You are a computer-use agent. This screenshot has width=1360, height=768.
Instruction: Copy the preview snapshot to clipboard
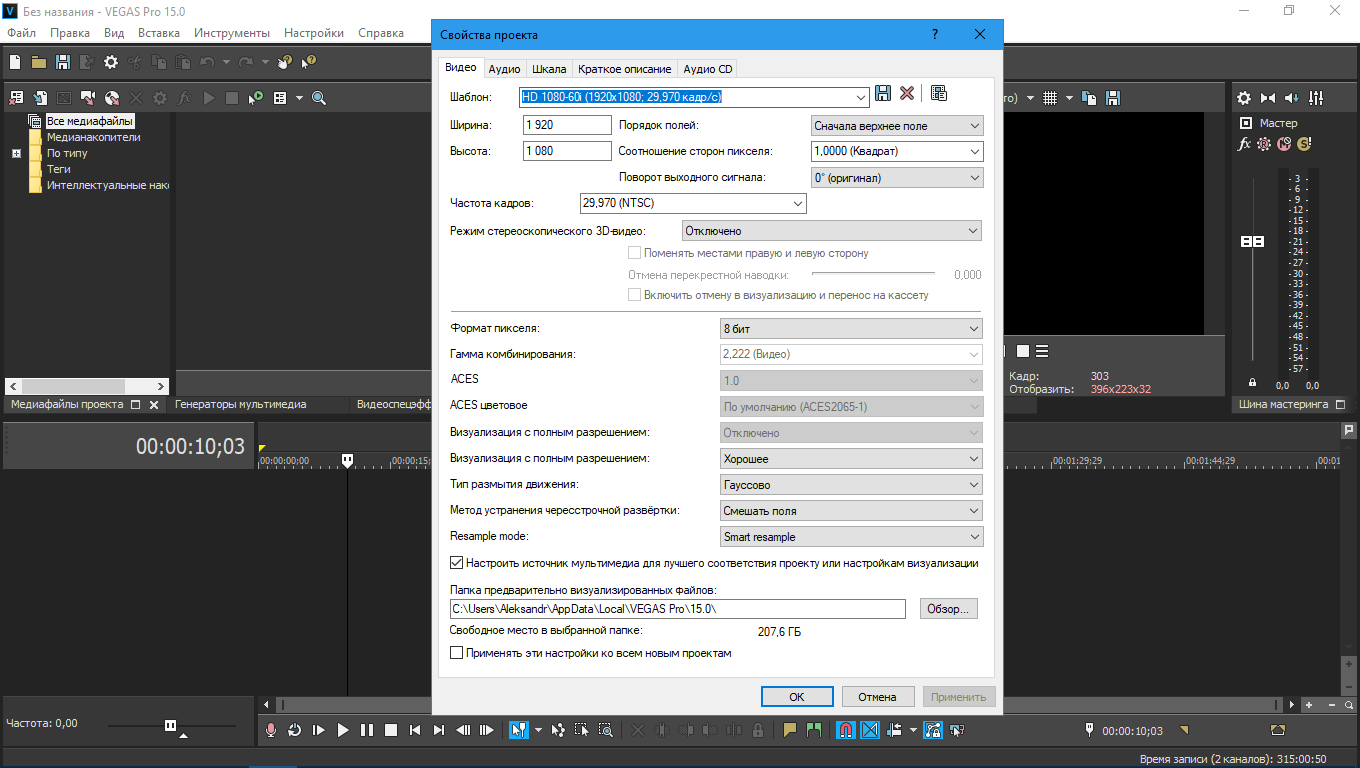pyautogui.click(x=1090, y=98)
